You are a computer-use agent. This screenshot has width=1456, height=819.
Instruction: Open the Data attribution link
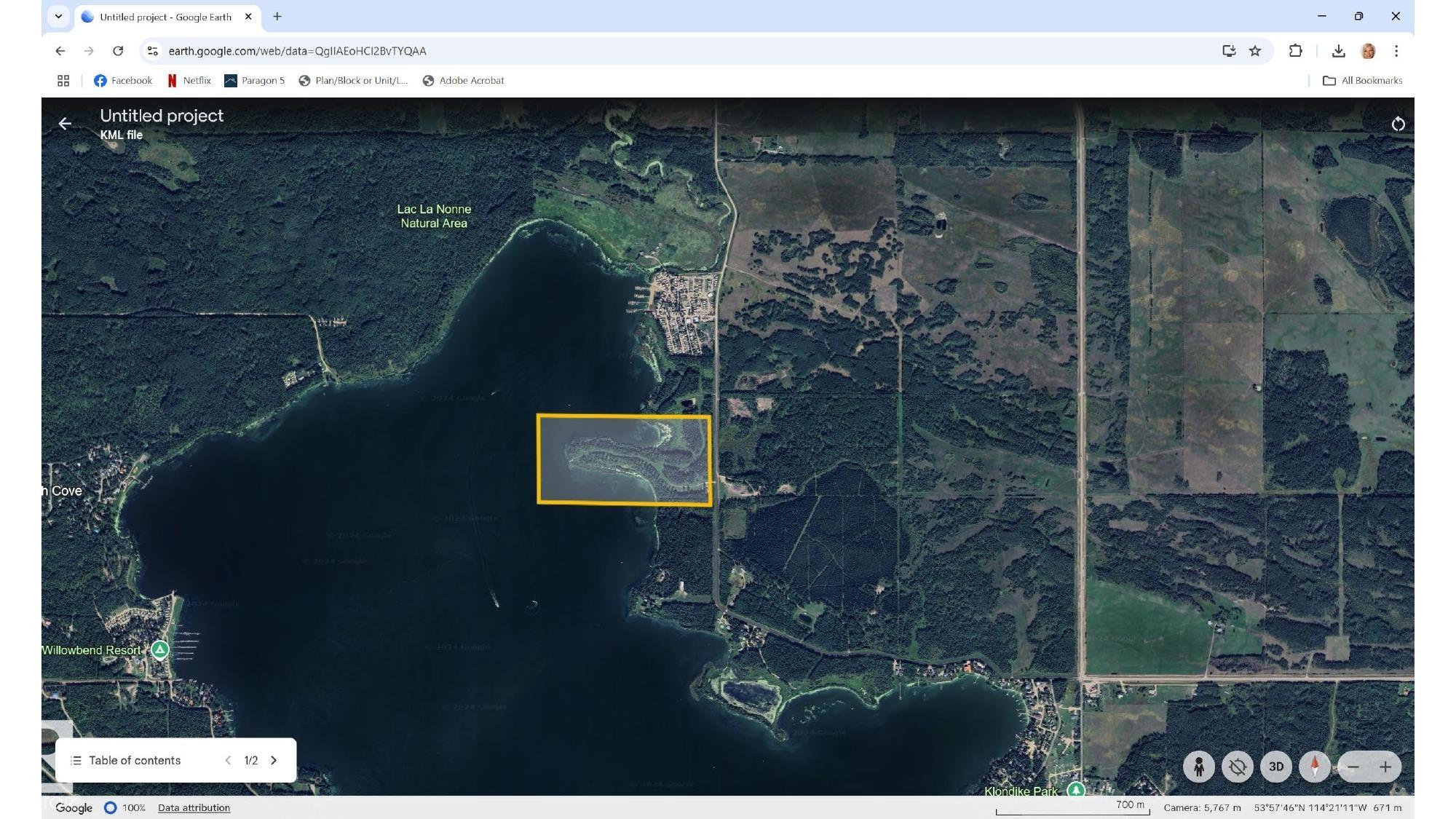point(194,807)
